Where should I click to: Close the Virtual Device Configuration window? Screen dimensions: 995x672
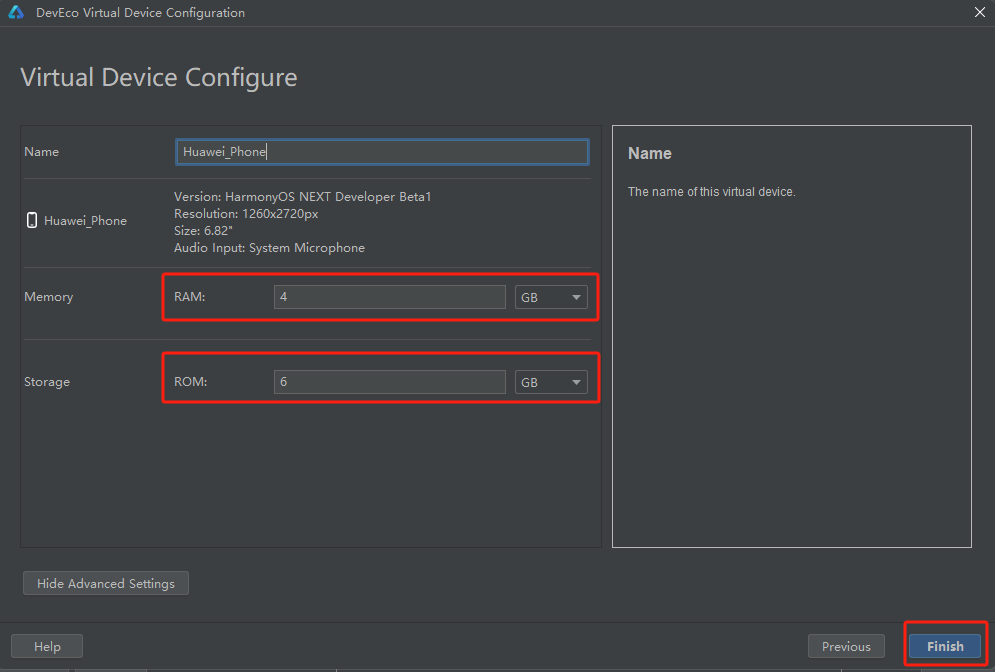tap(979, 12)
